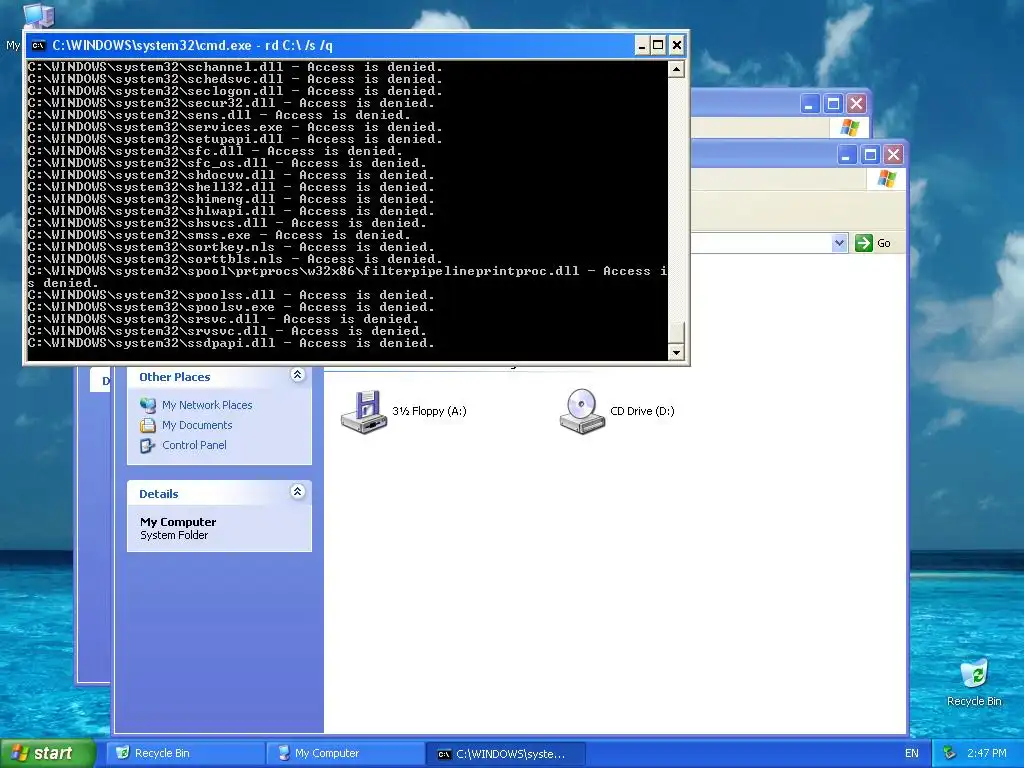Screen dimensions: 1024x768
Task: Click the filterpipelineprintproc.dll line
Action: tap(347, 277)
